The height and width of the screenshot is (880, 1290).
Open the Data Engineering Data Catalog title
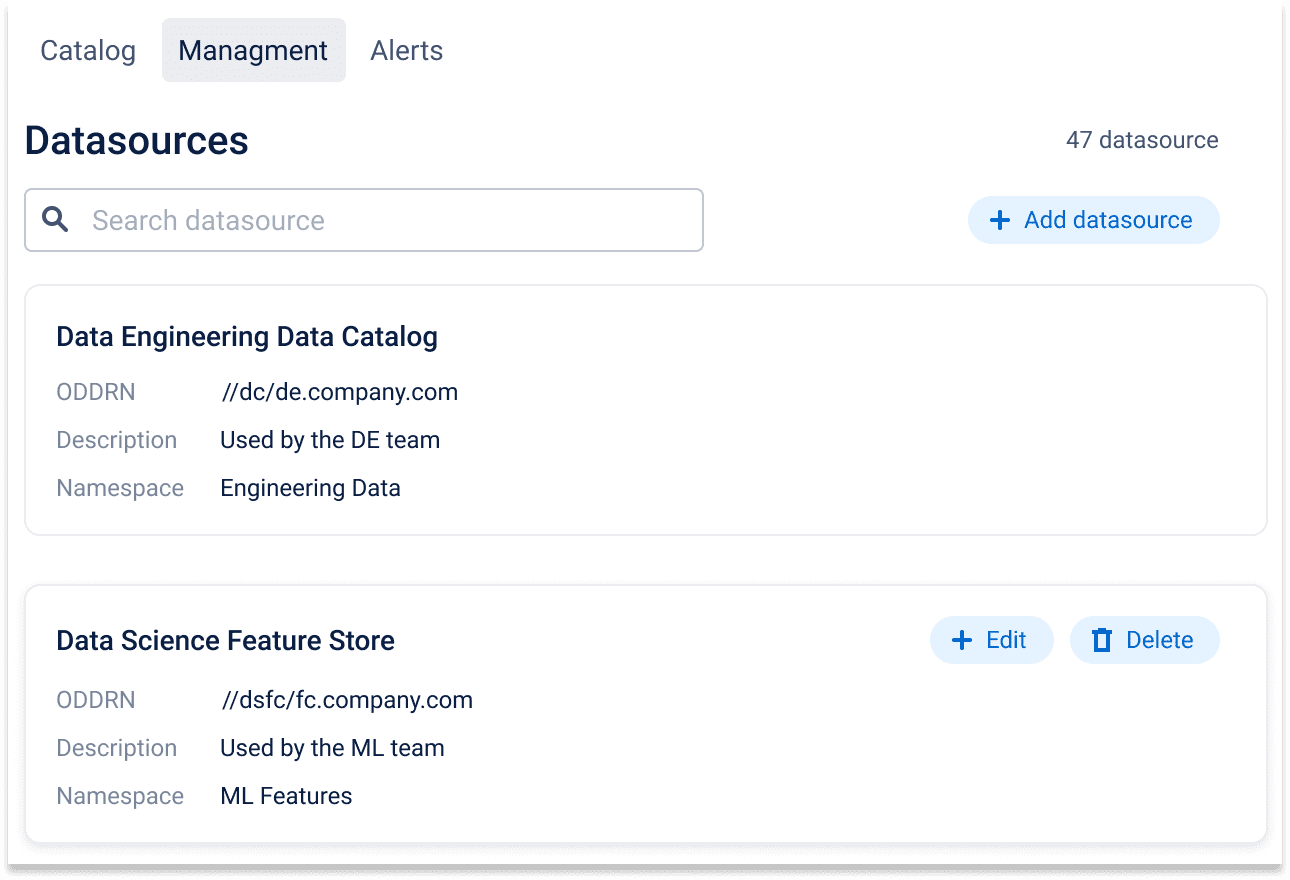pos(247,337)
